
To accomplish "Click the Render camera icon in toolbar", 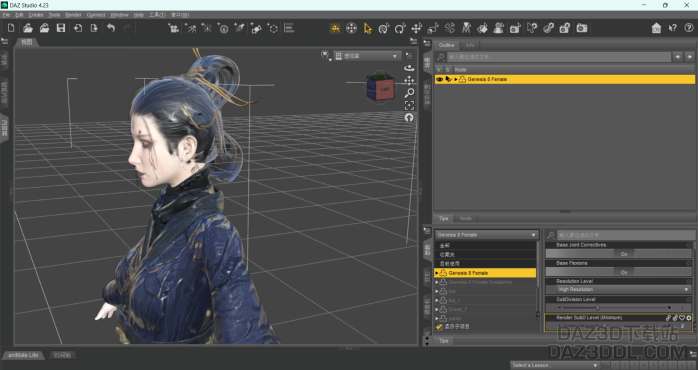I will pos(581,28).
